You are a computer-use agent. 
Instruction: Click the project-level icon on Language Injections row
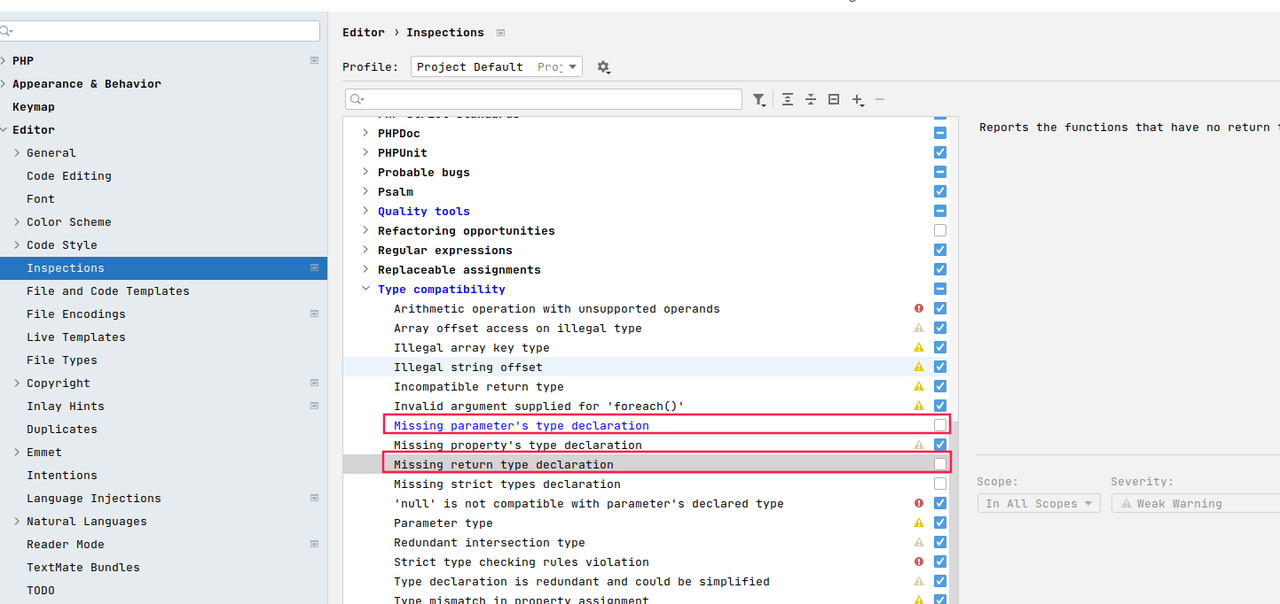pyautogui.click(x=314, y=498)
